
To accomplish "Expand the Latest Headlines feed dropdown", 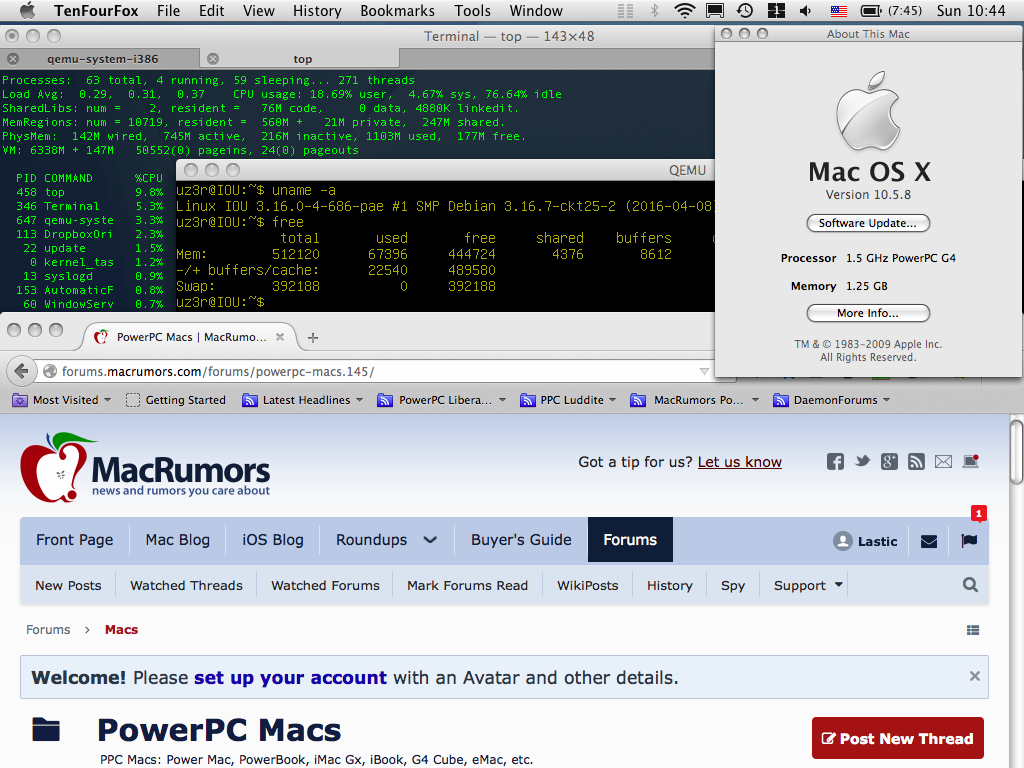I will (x=359, y=400).
